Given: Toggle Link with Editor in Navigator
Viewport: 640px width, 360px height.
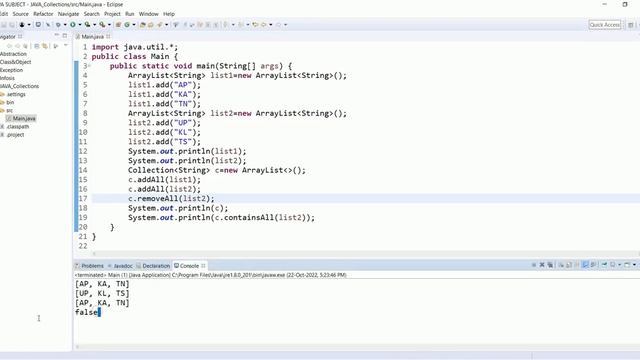Looking at the screenshot, I should click(44, 46).
